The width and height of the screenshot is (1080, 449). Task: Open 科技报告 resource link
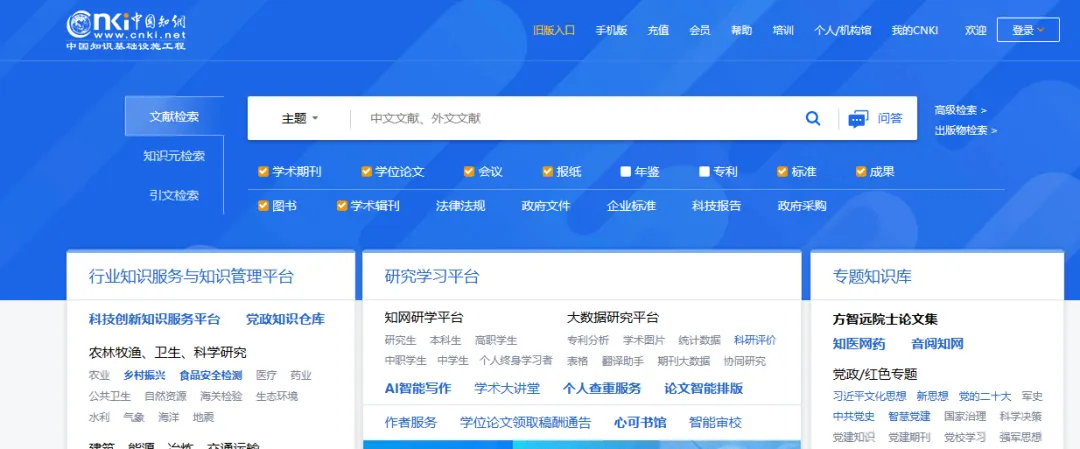(x=717, y=206)
